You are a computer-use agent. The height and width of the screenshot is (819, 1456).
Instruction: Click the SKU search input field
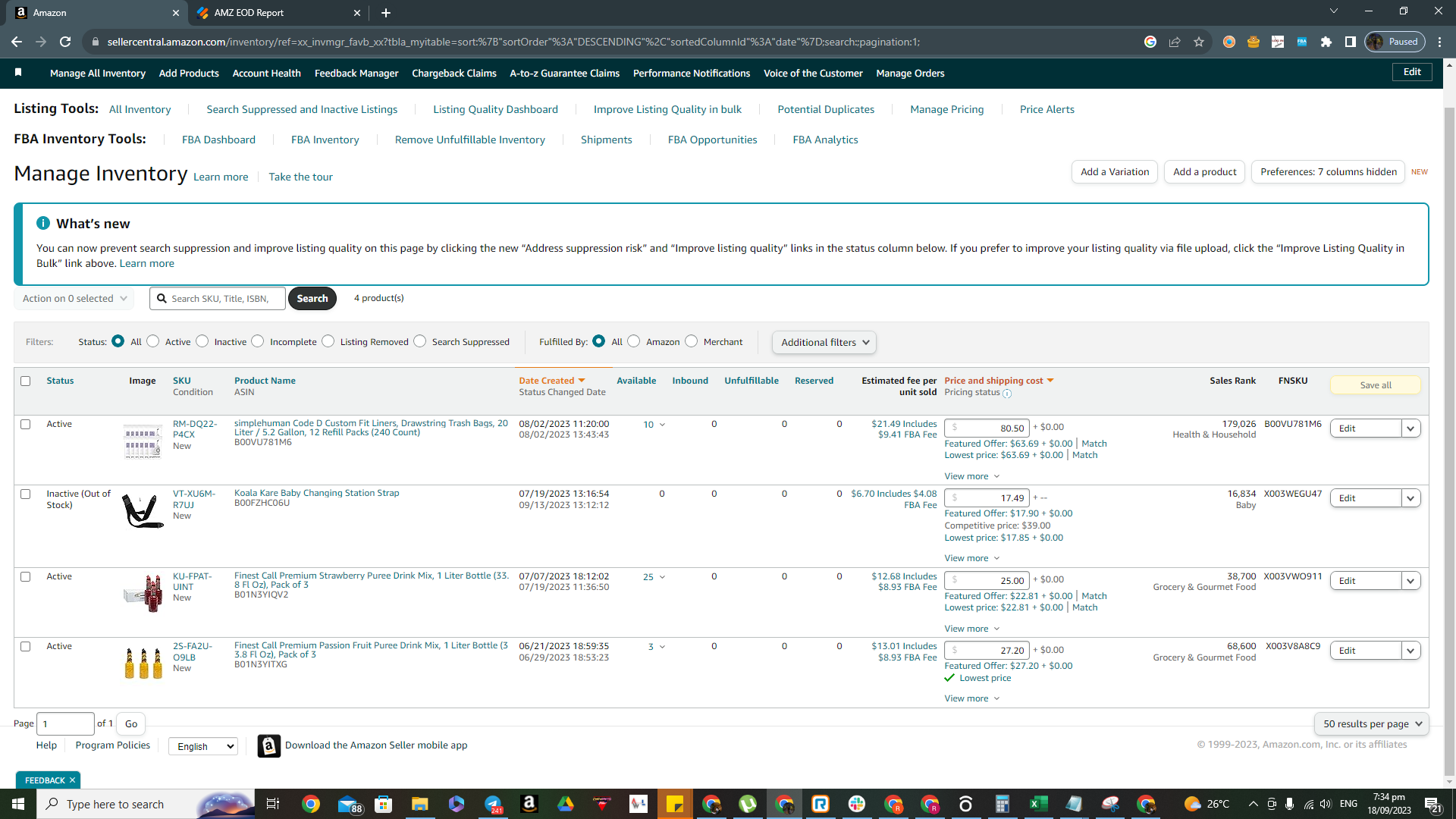(x=218, y=298)
